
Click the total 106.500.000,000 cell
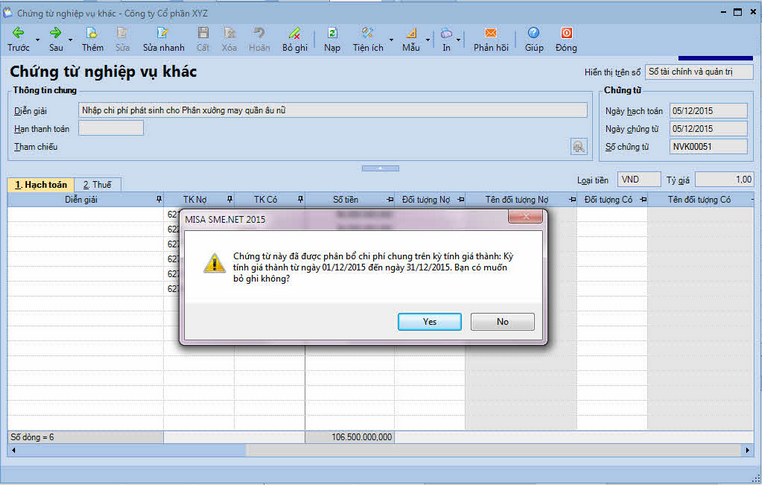point(350,437)
